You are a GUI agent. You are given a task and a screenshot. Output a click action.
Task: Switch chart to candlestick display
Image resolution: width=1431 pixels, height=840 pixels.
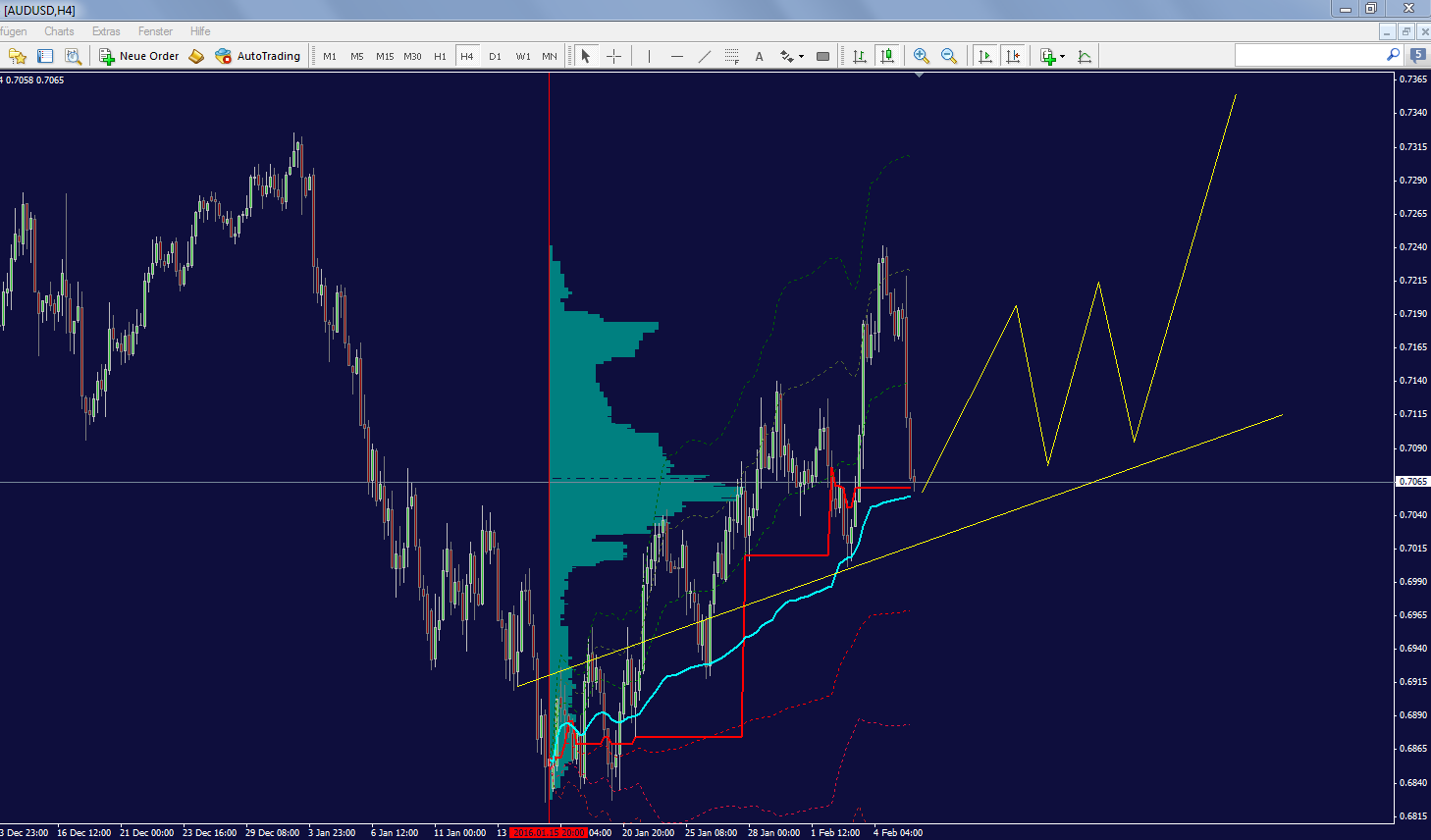click(x=887, y=56)
